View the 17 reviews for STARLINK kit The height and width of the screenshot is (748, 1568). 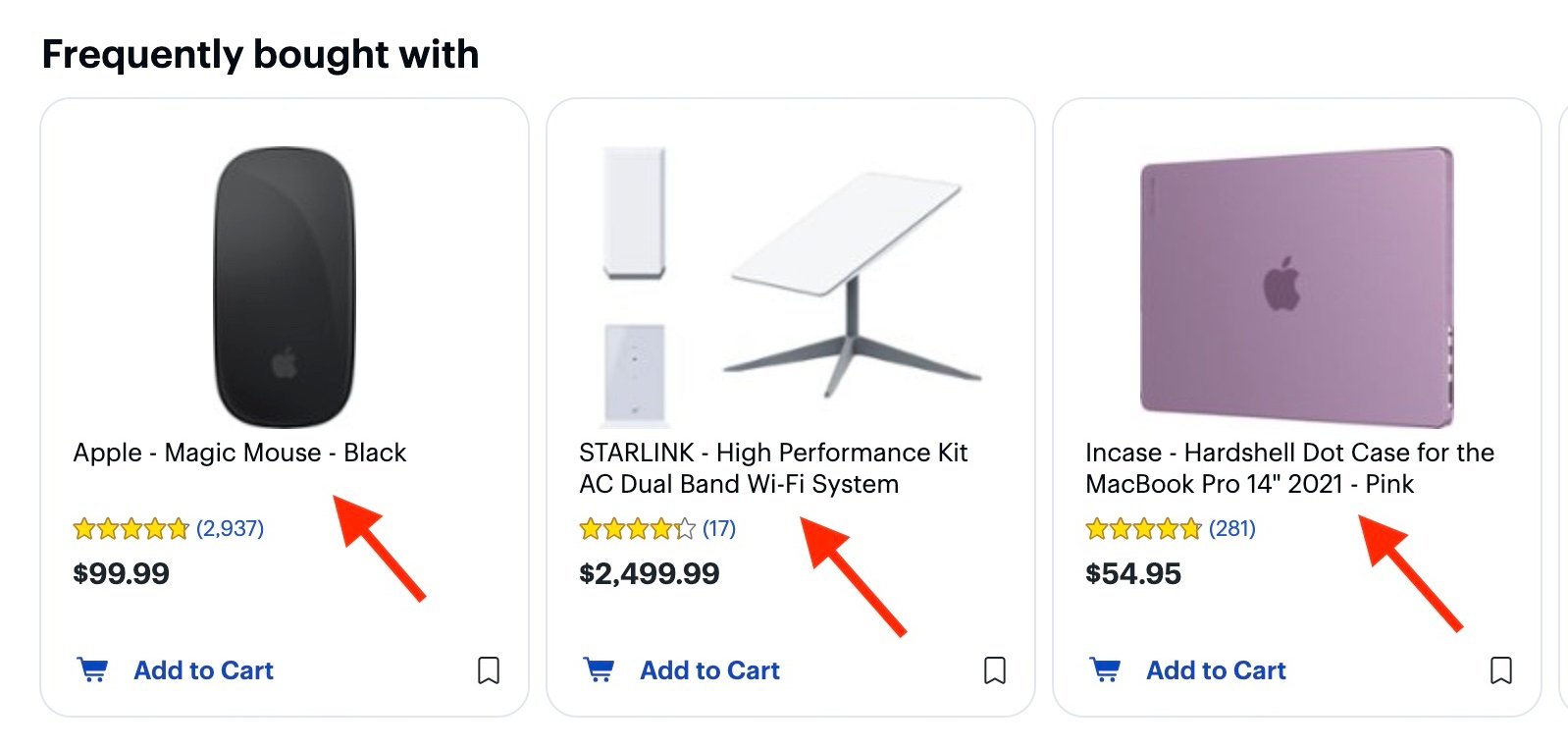[x=719, y=529]
